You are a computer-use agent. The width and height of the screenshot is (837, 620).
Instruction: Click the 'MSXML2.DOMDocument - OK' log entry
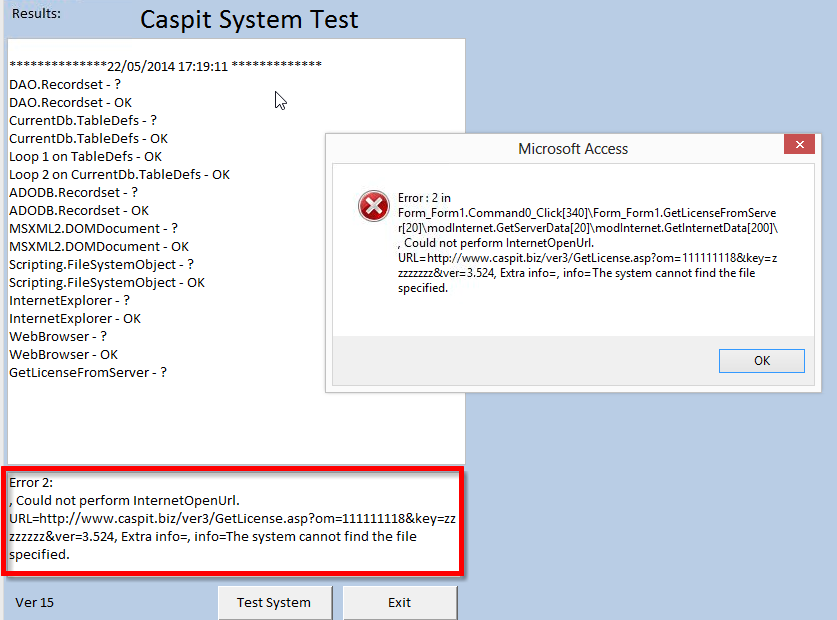click(99, 247)
